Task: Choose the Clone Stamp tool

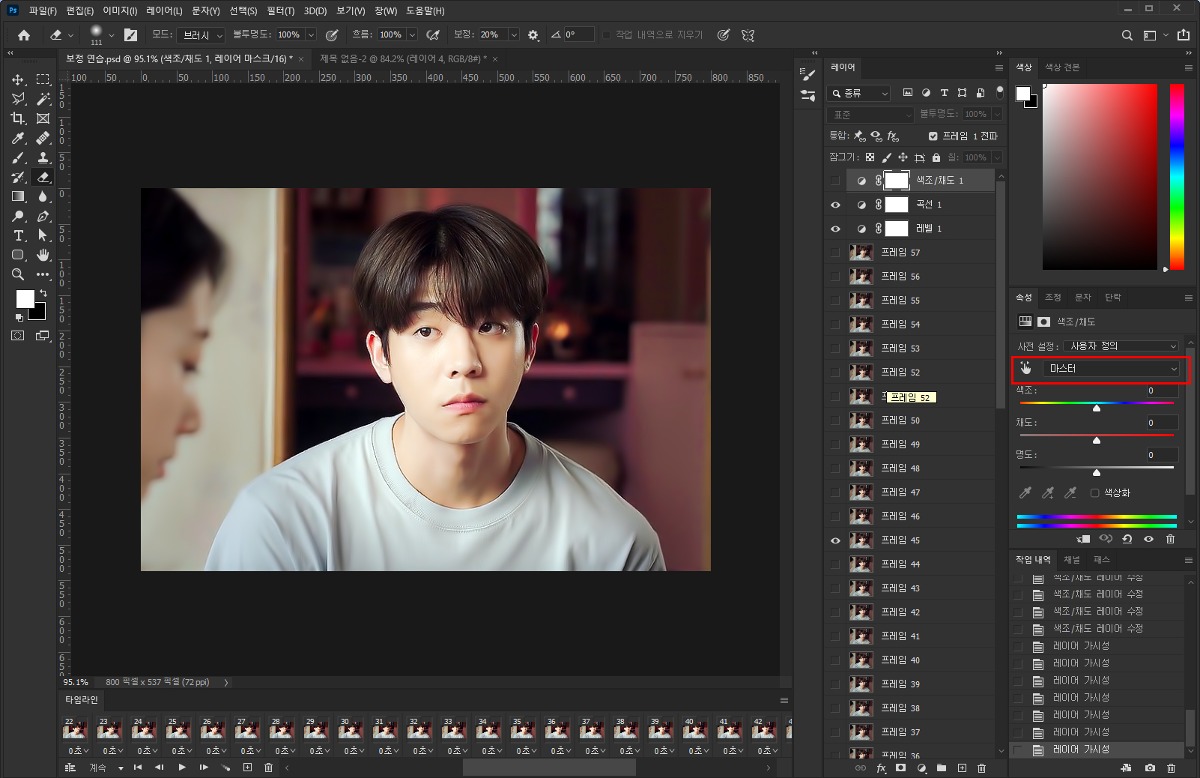Action: [43, 157]
